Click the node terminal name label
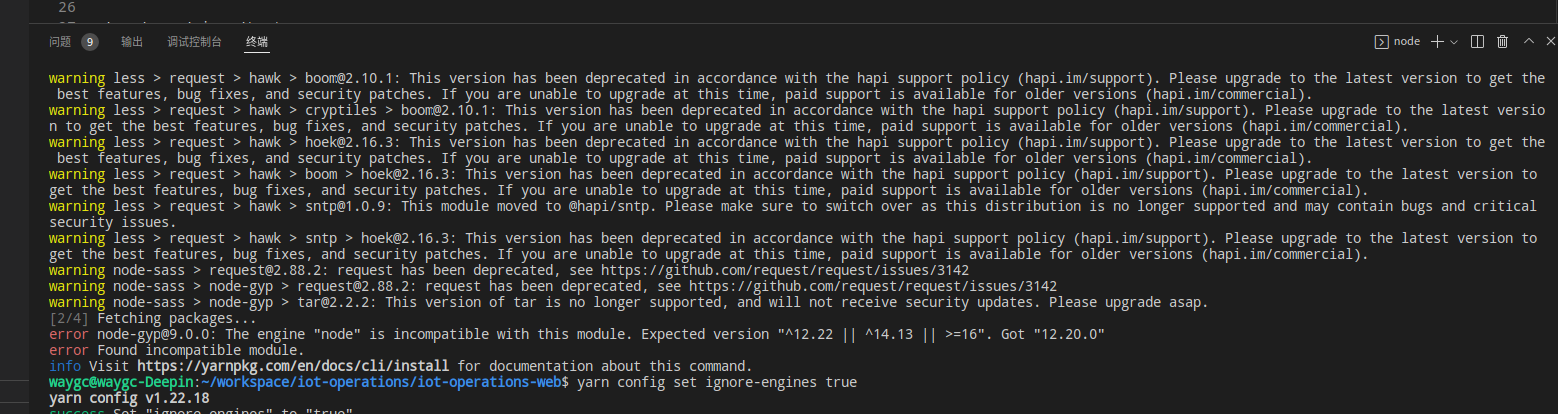1558x414 pixels. tap(1407, 41)
